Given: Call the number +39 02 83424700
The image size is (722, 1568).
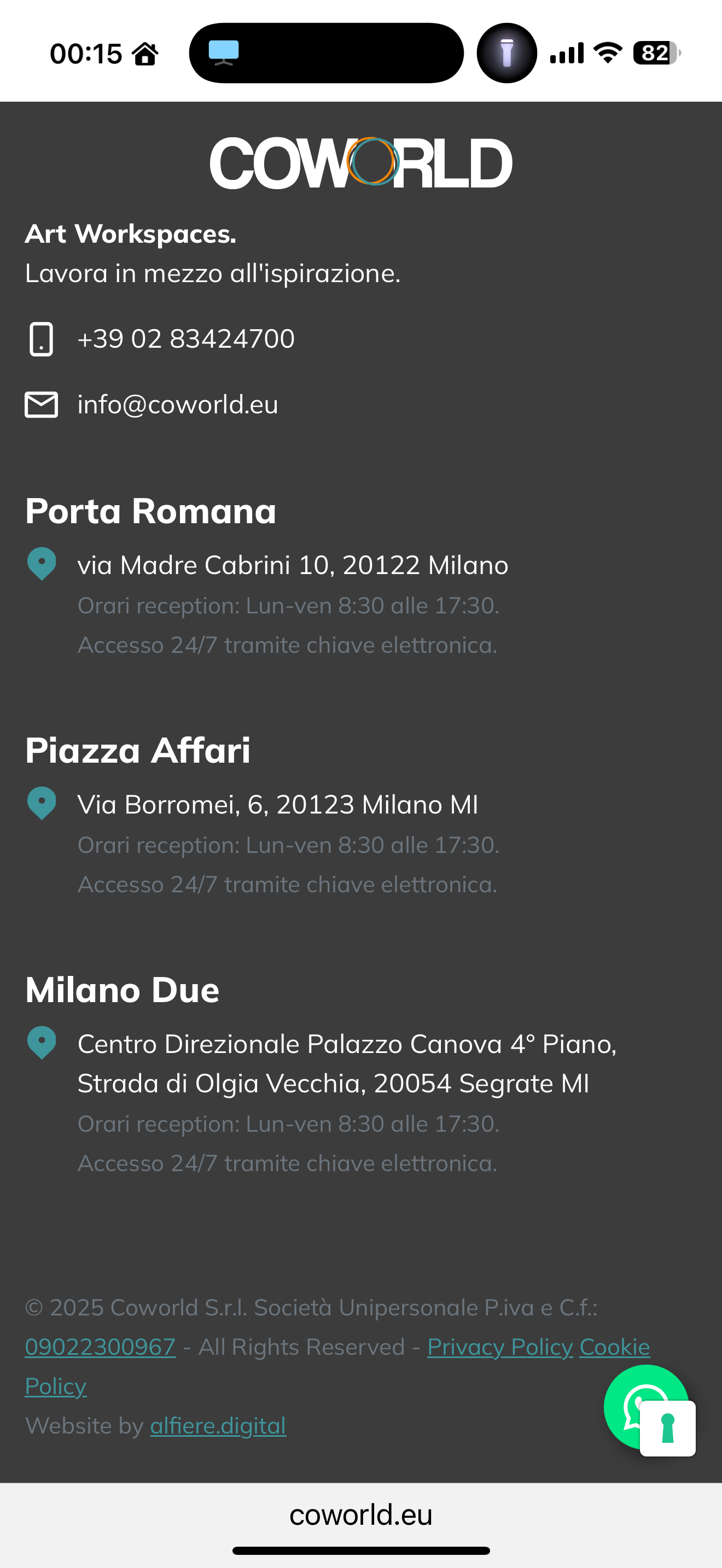Looking at the screenshot, I should click(x=185, y=339).
